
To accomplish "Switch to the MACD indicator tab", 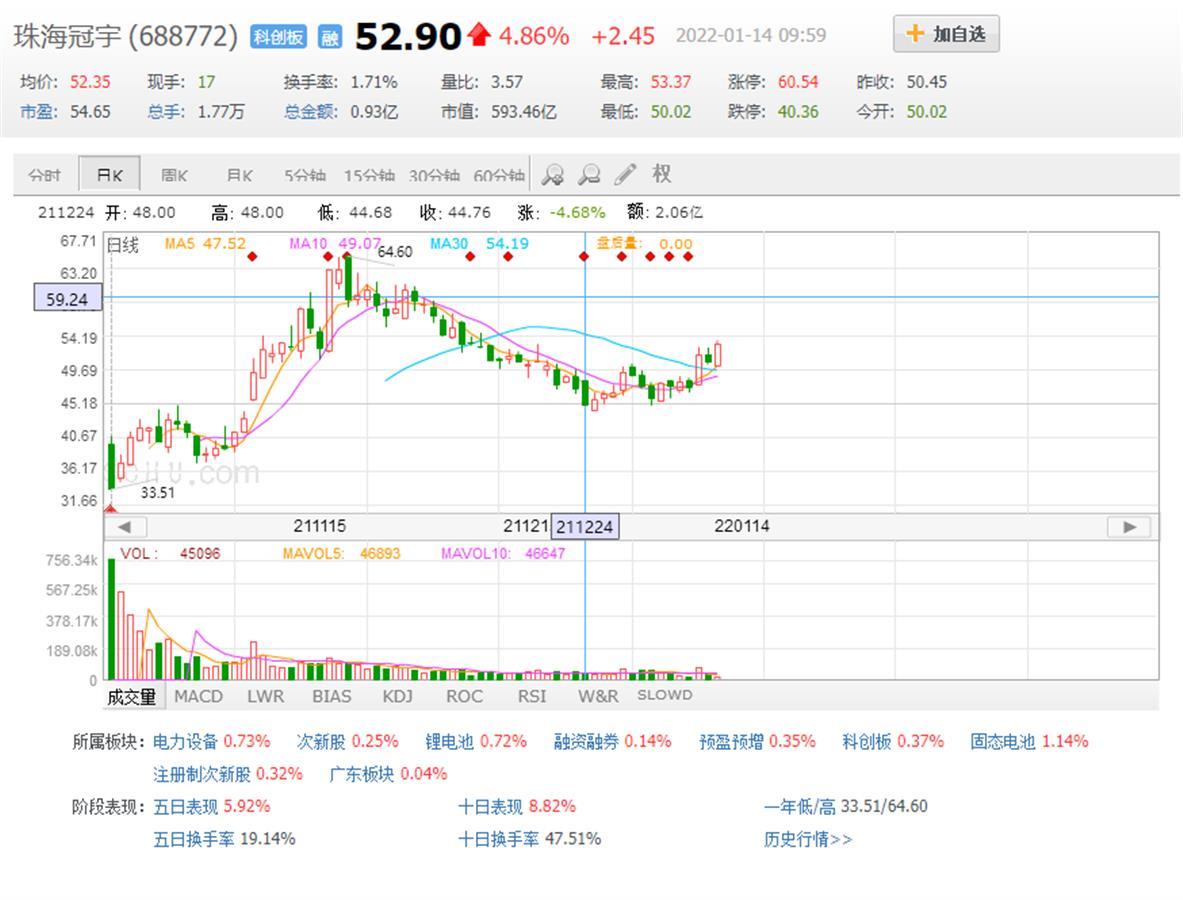I will pyautogui.click(x=198, y=696).
